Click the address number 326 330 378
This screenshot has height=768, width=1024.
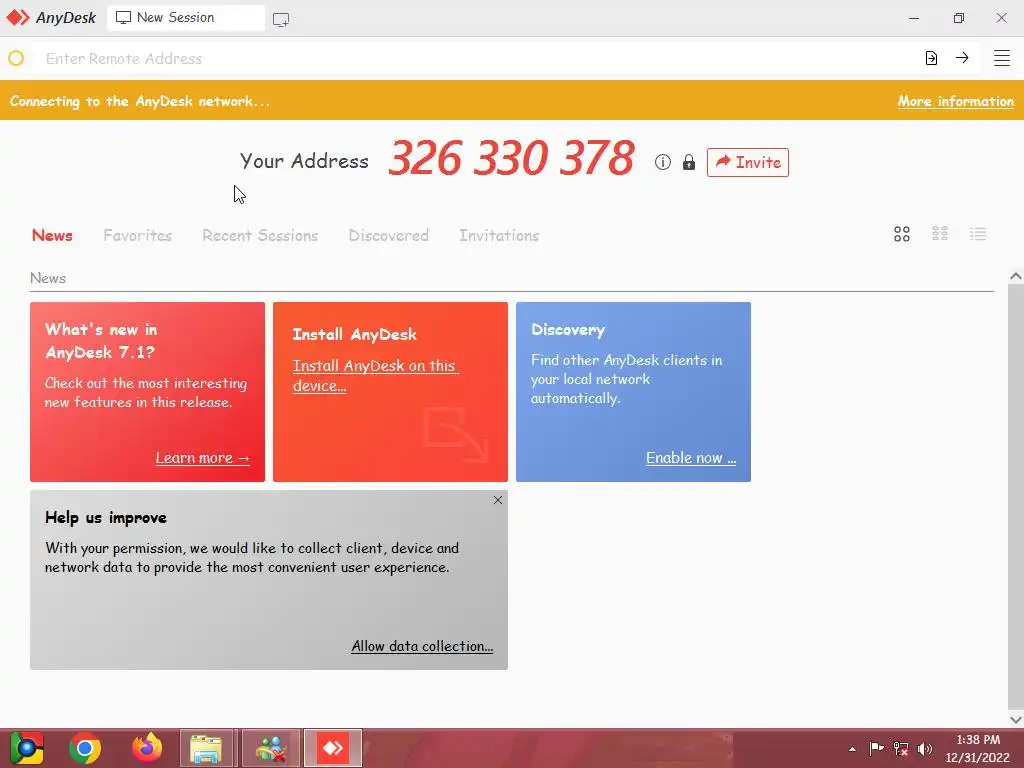[511, 158]
